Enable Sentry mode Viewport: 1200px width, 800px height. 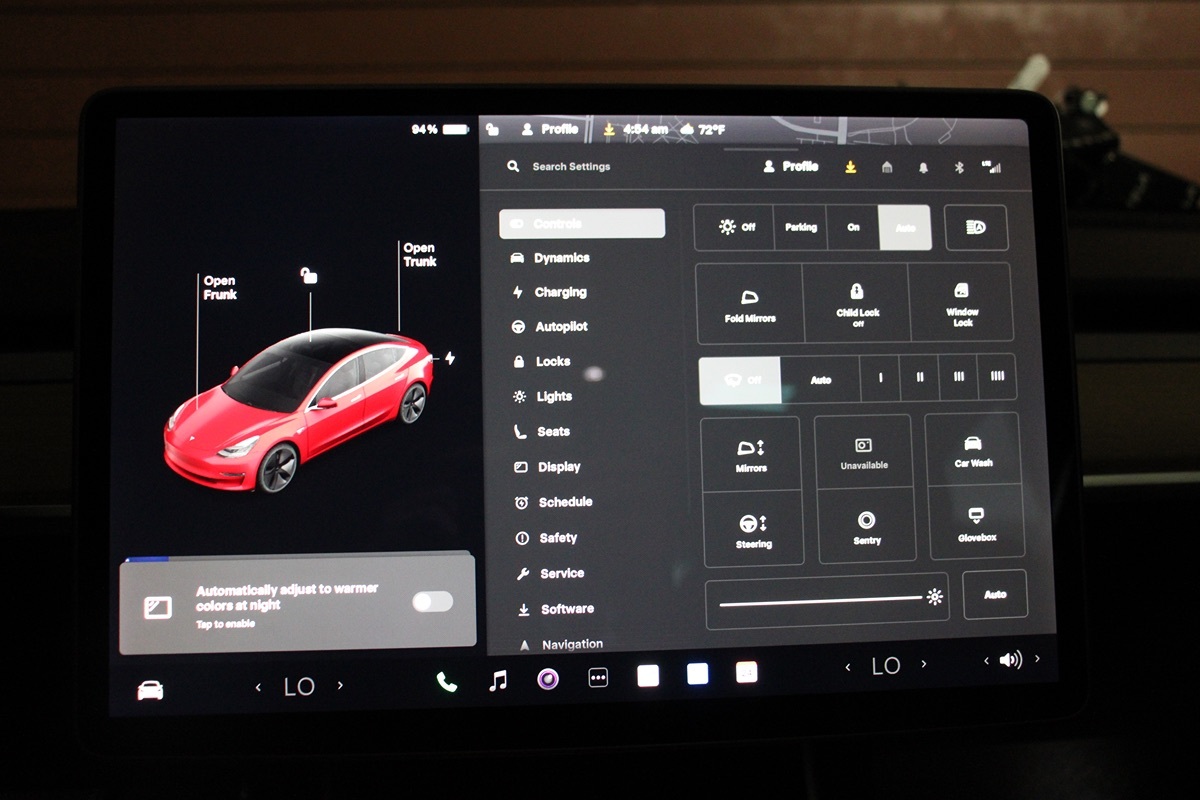(x=866, y=526)
